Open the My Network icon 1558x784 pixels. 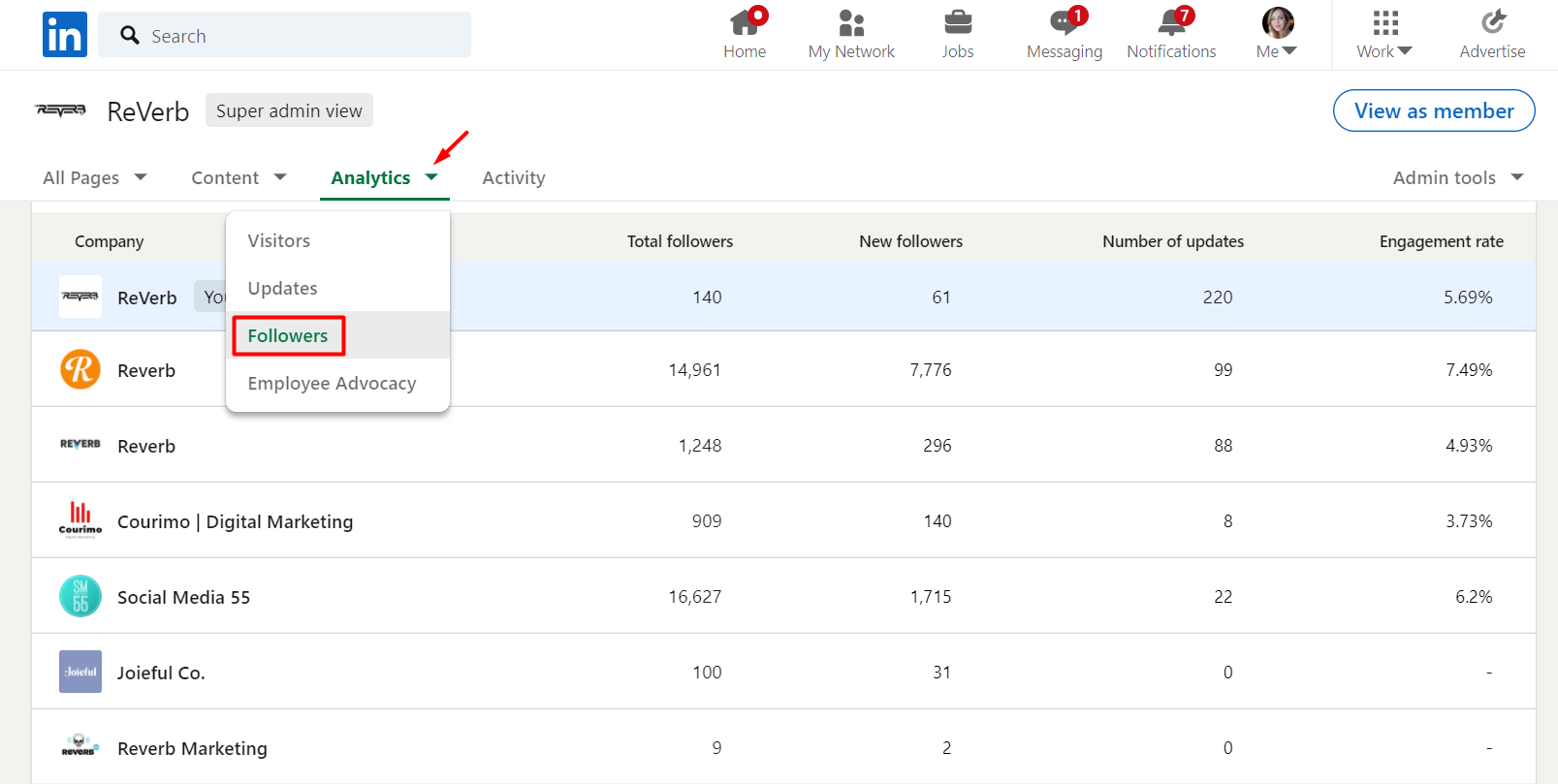coord(851,22)
